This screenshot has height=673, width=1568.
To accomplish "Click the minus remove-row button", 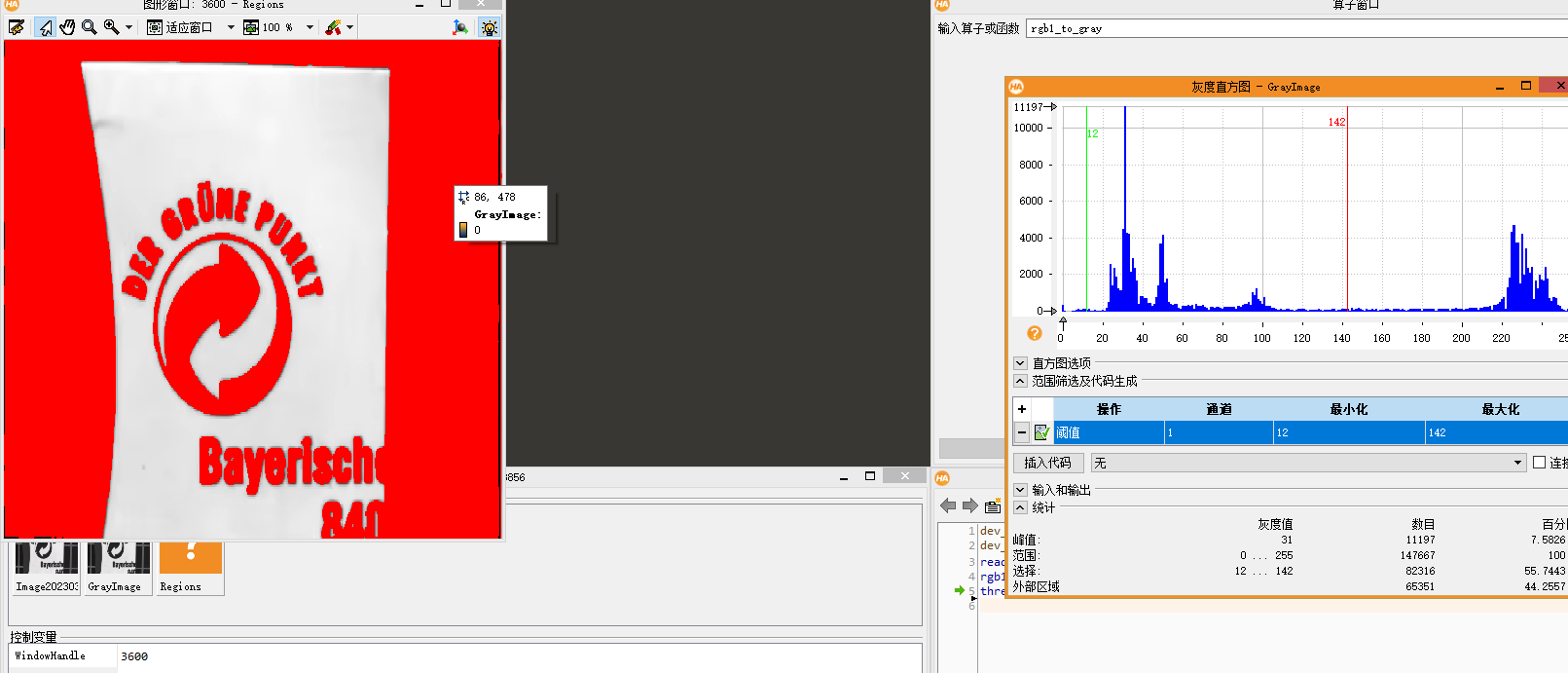I will click(x=1022, y=432).
